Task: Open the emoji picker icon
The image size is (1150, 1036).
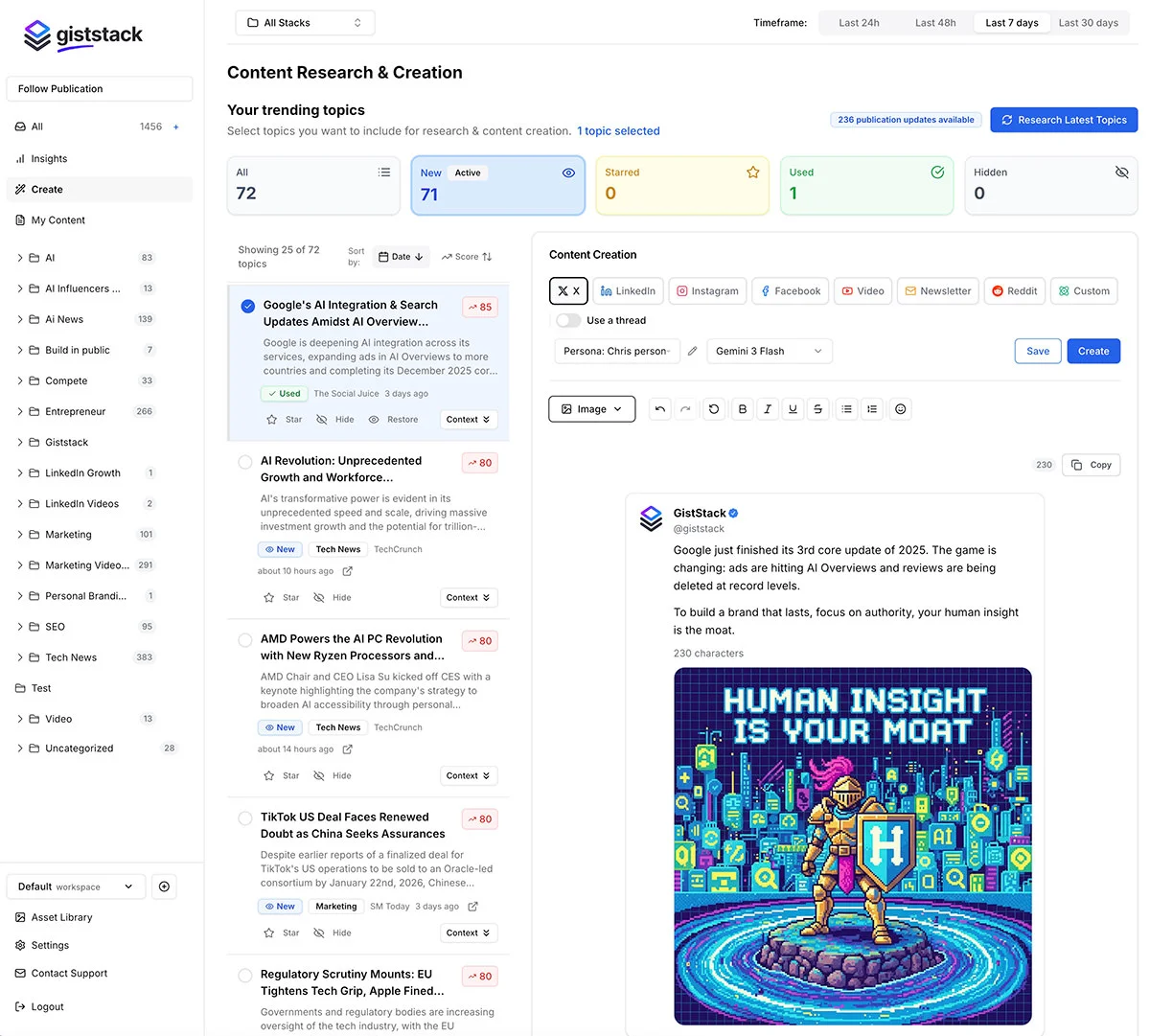Action: point(900,409)
